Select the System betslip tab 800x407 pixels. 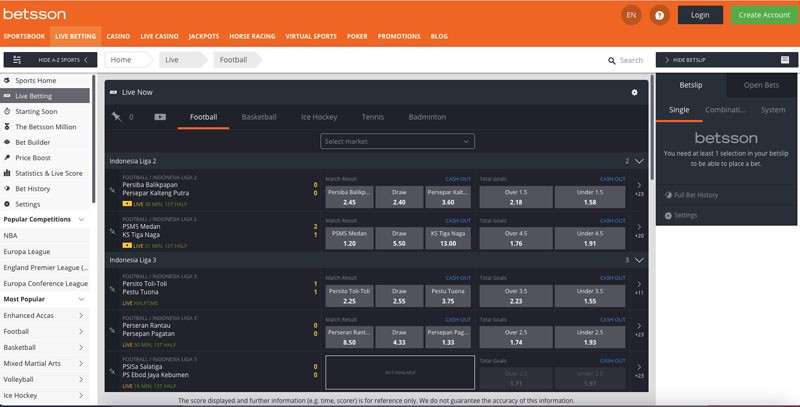tap(773, 110)
